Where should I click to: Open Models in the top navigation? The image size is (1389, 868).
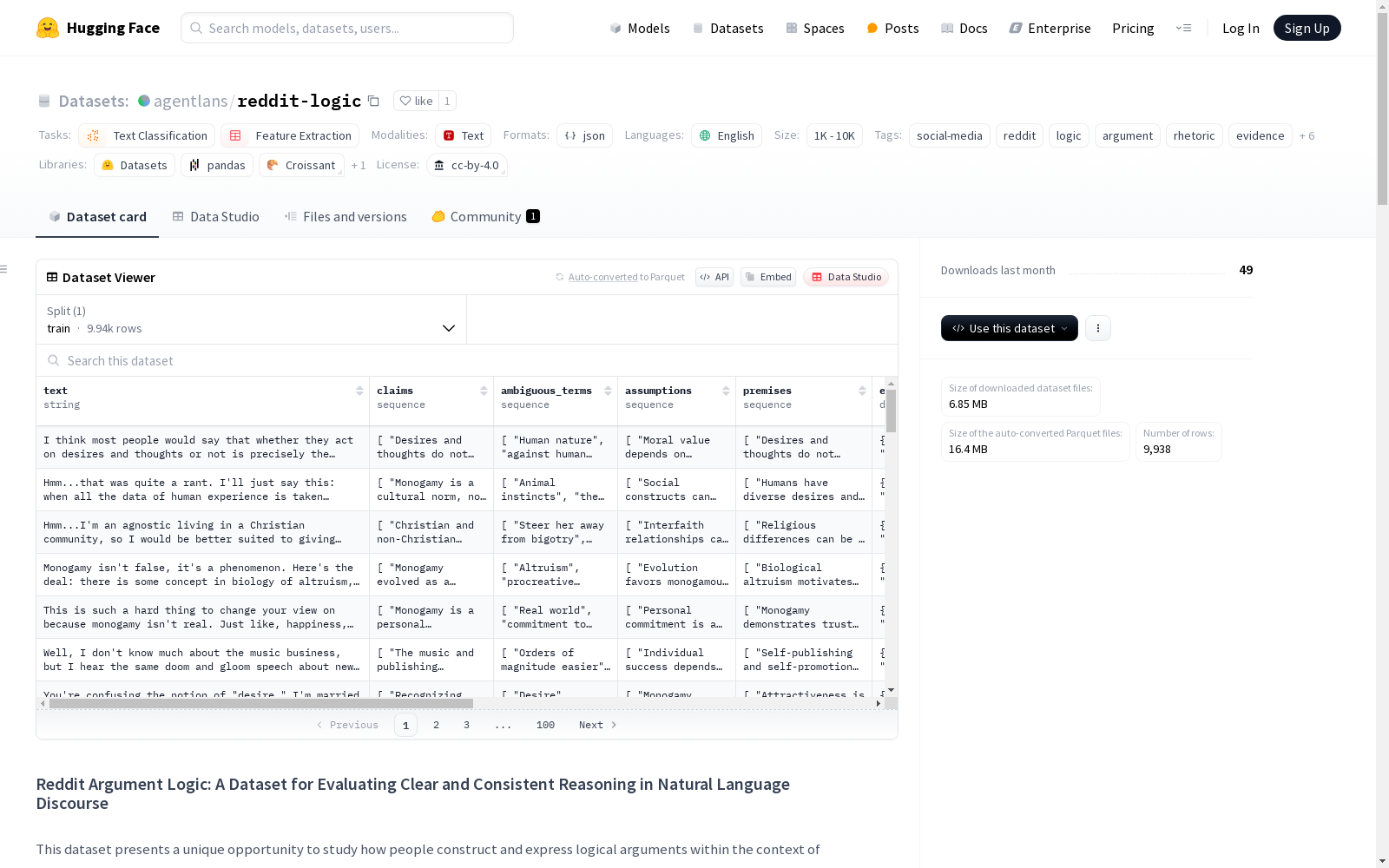click(640, 28)
